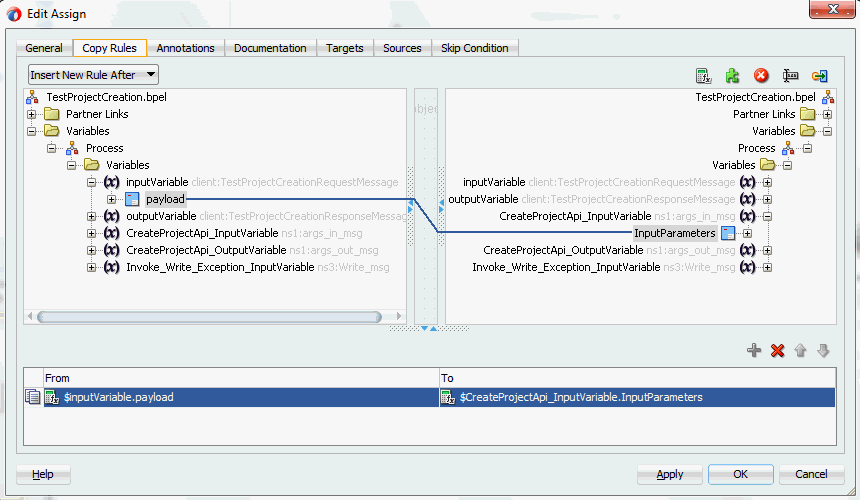860x500 pixels.
Task: Click the fx icon beside $inputVariable.payload
Action: [52, 397]
